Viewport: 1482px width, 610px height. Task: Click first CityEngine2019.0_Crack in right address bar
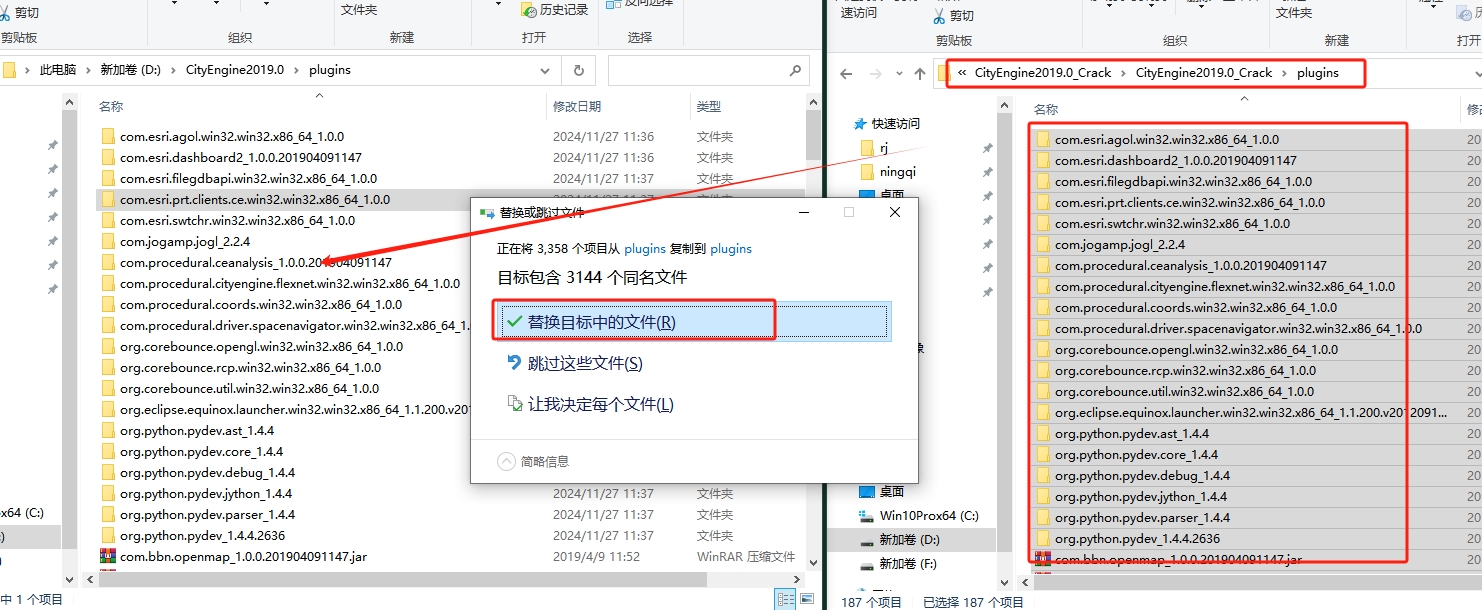1043,73
